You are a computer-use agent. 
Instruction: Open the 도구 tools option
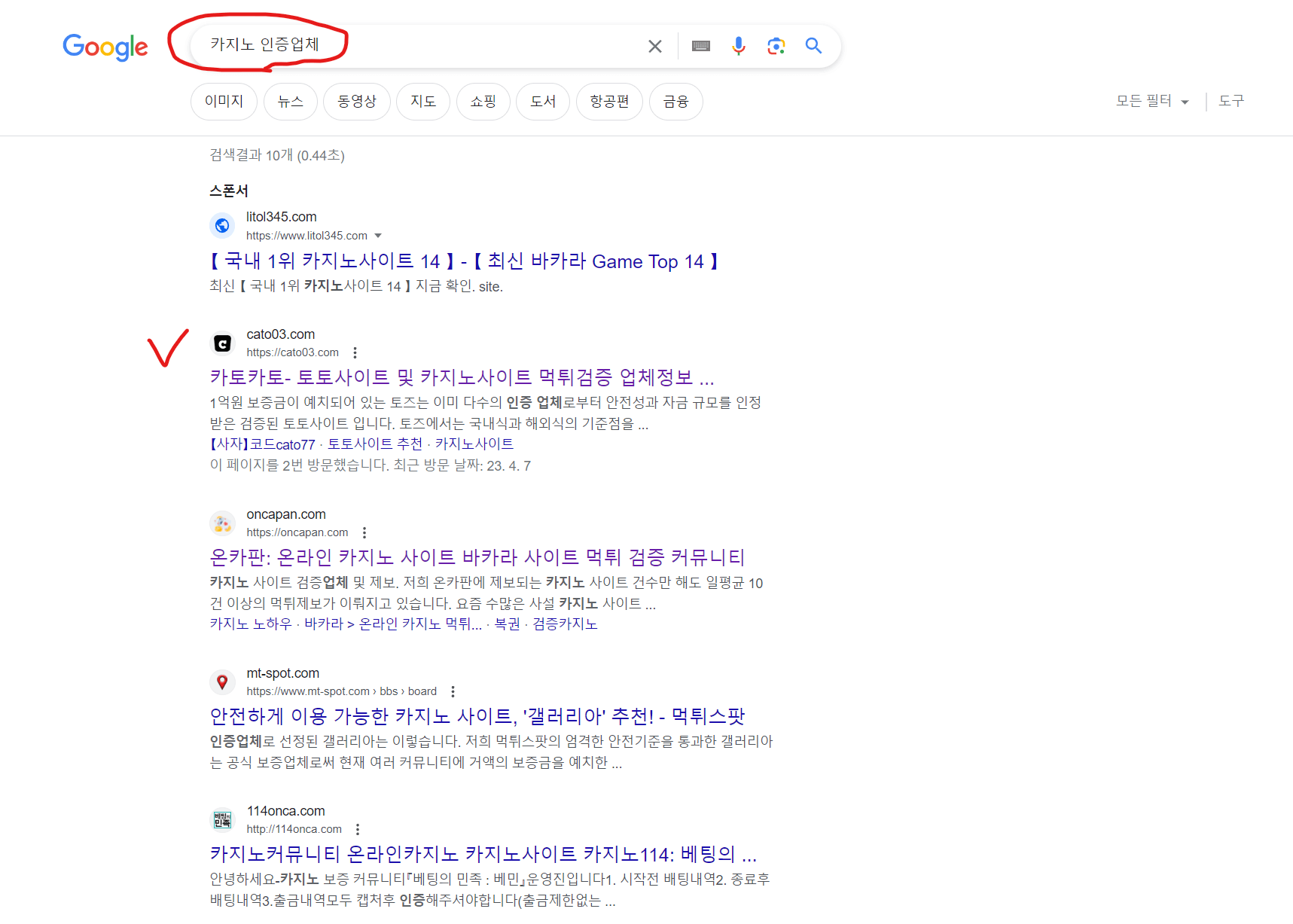[1231, 101]
